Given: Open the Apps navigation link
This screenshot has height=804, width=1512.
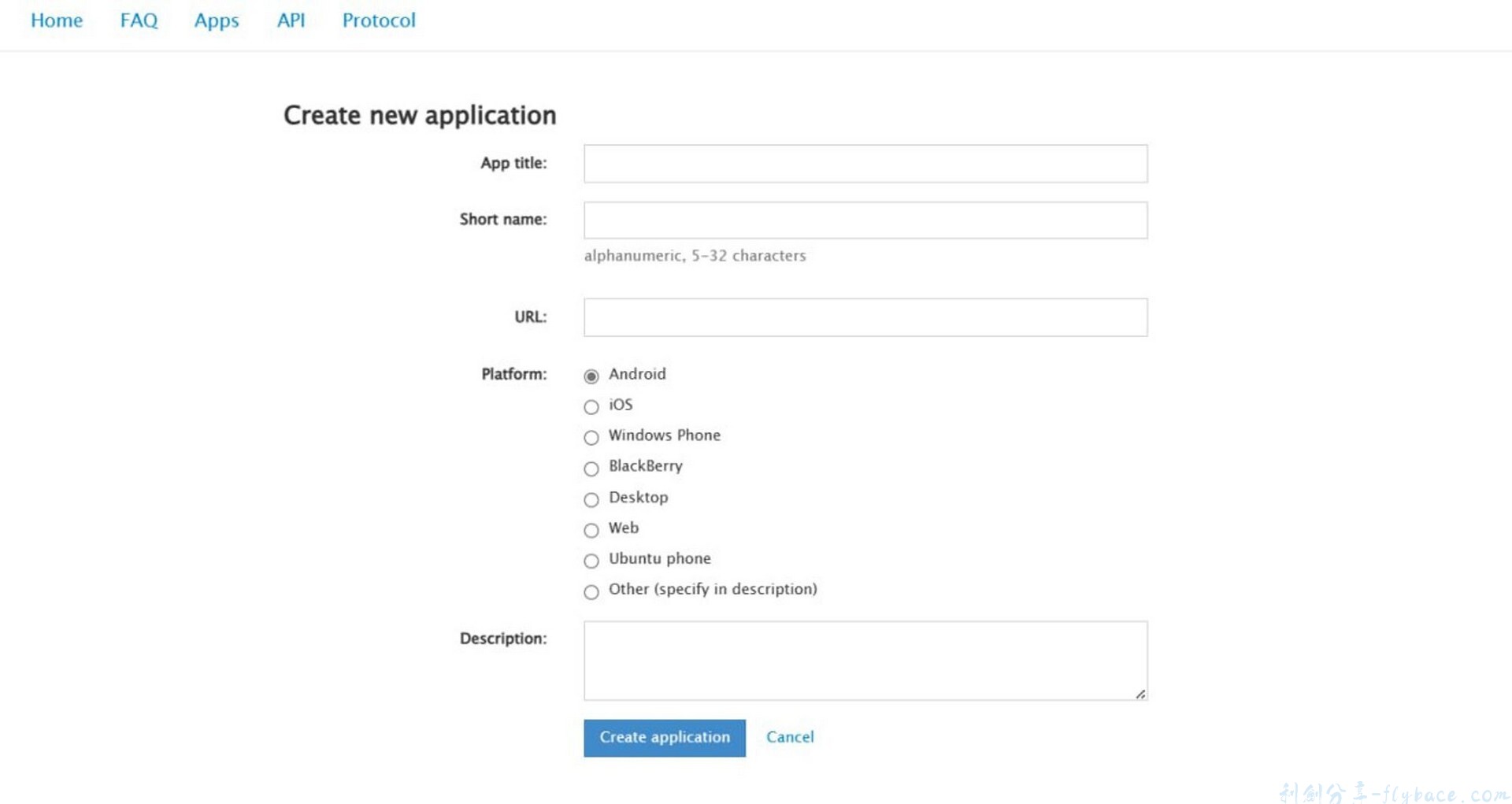Looking at the screenshot, I should (x=217, y=20).
